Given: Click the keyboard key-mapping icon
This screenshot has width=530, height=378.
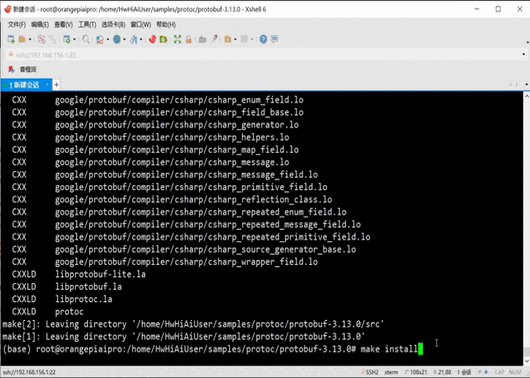Looking at the screenshot, I should coord(202,40).
